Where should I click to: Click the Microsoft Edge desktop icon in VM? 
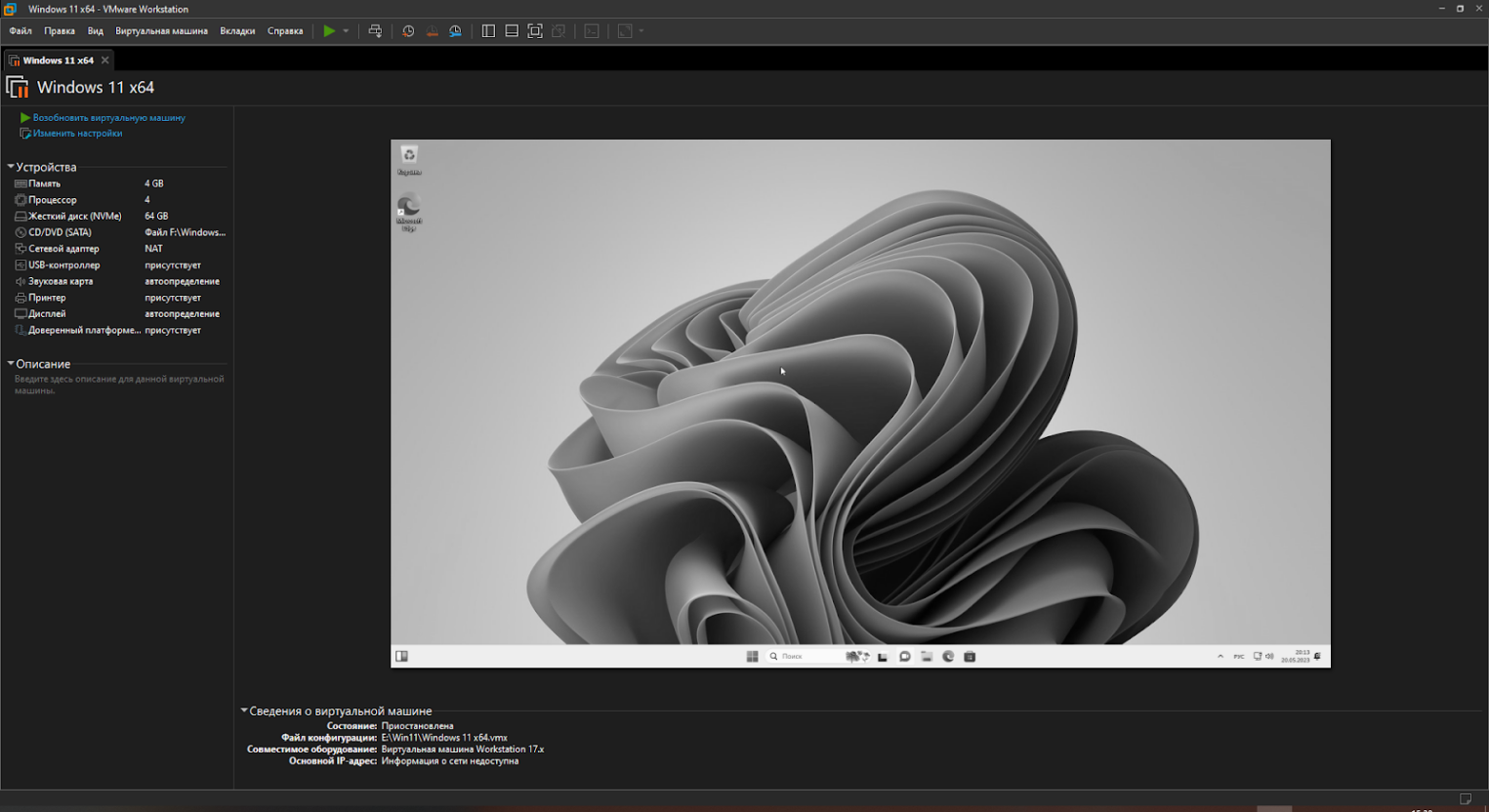(409, 213)
